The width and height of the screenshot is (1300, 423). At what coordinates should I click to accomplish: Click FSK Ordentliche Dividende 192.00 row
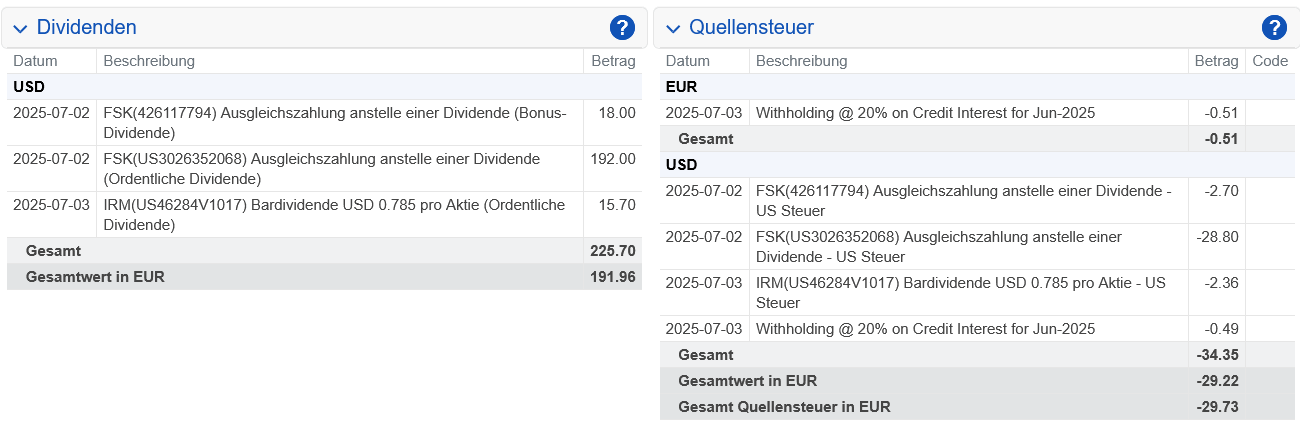[324, 169]
